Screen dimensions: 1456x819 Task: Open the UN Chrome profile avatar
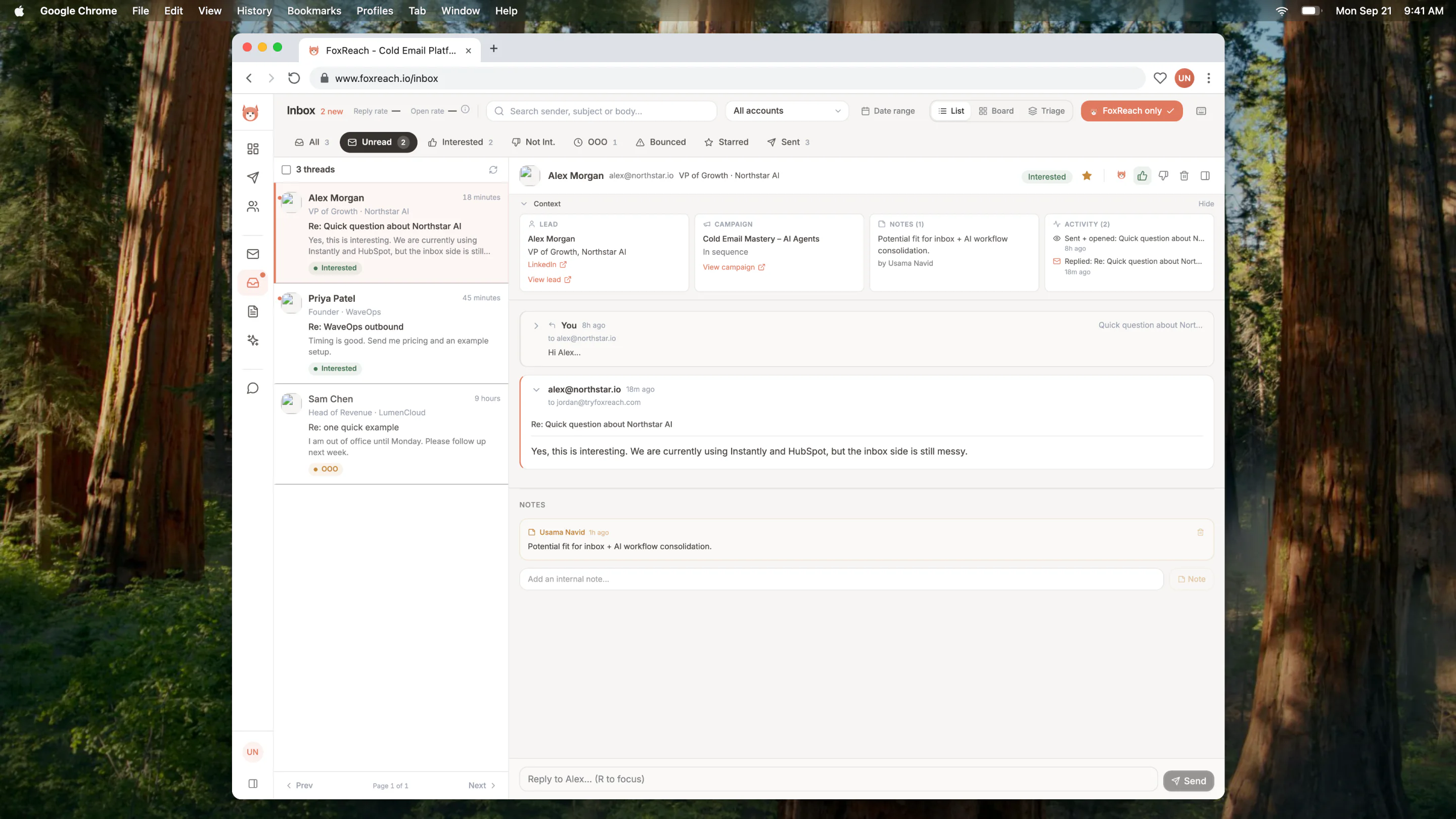click(1184, 78)
